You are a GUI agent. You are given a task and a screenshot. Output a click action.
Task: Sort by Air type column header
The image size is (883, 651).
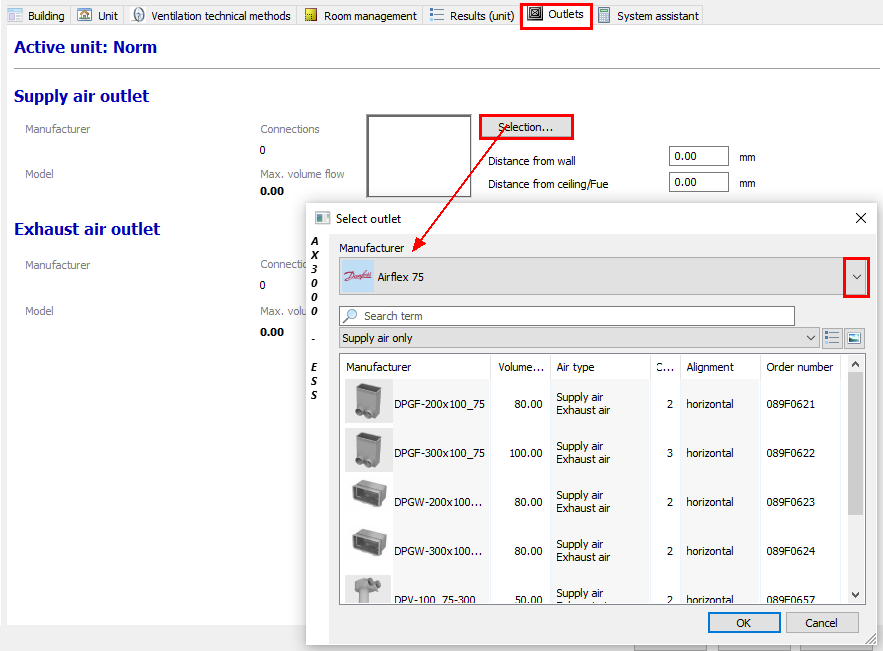point(600,367)
